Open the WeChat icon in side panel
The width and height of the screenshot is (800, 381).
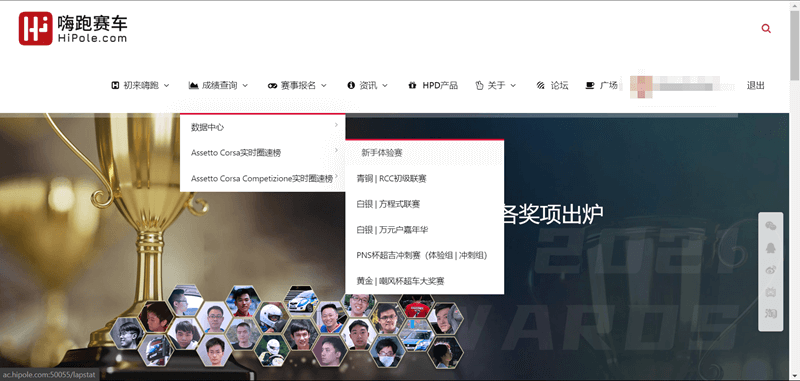[x=770, y=226]
